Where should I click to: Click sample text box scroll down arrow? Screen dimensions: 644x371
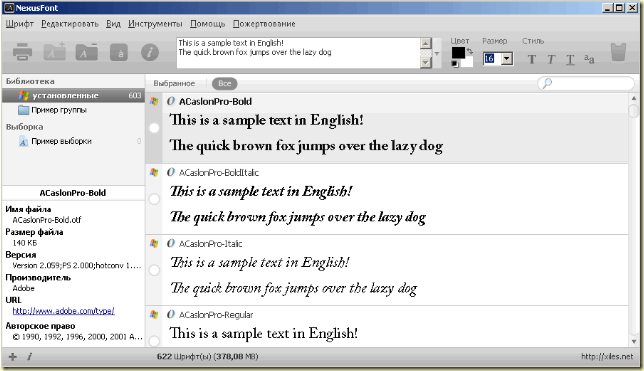click(426, 63)
